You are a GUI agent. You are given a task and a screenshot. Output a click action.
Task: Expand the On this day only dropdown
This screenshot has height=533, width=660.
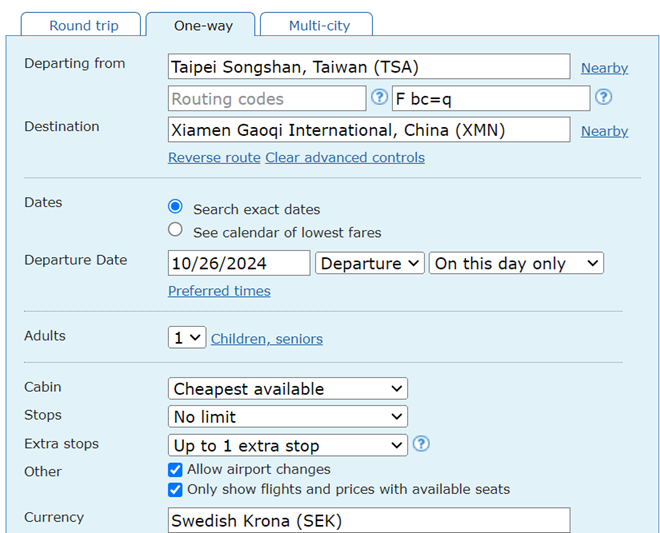516,264
